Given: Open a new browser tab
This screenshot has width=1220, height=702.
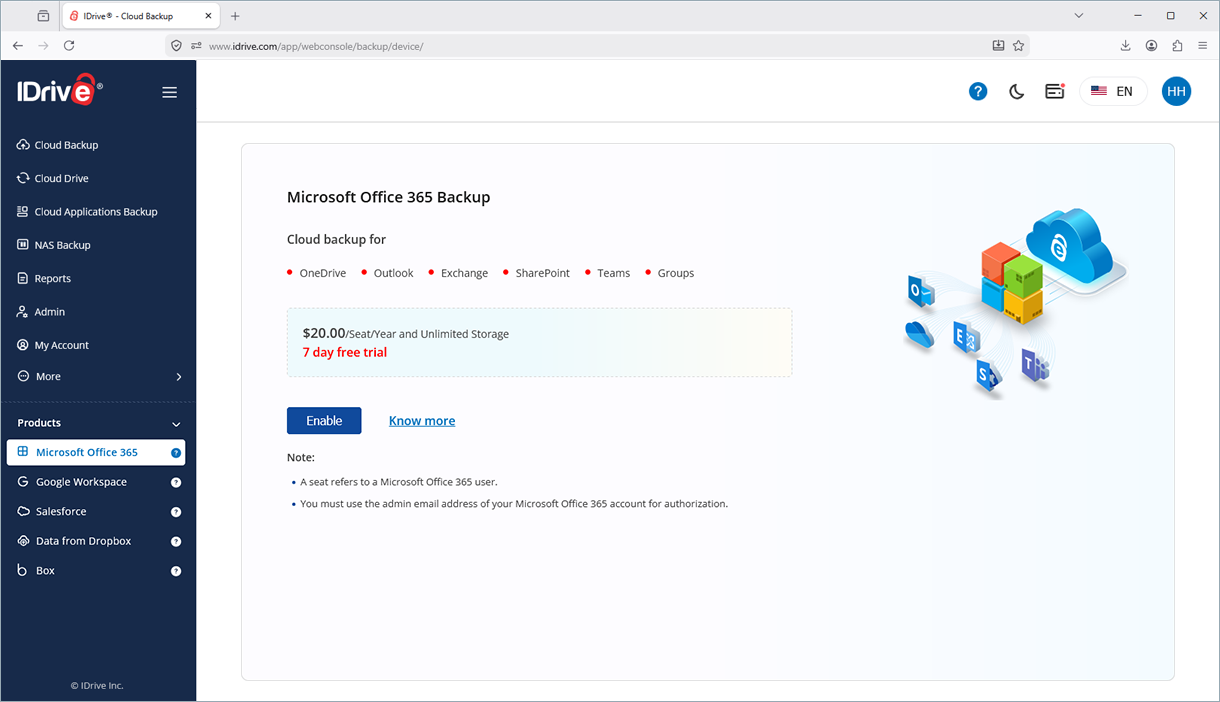Looking at the screenshot, I should [236, 16].
